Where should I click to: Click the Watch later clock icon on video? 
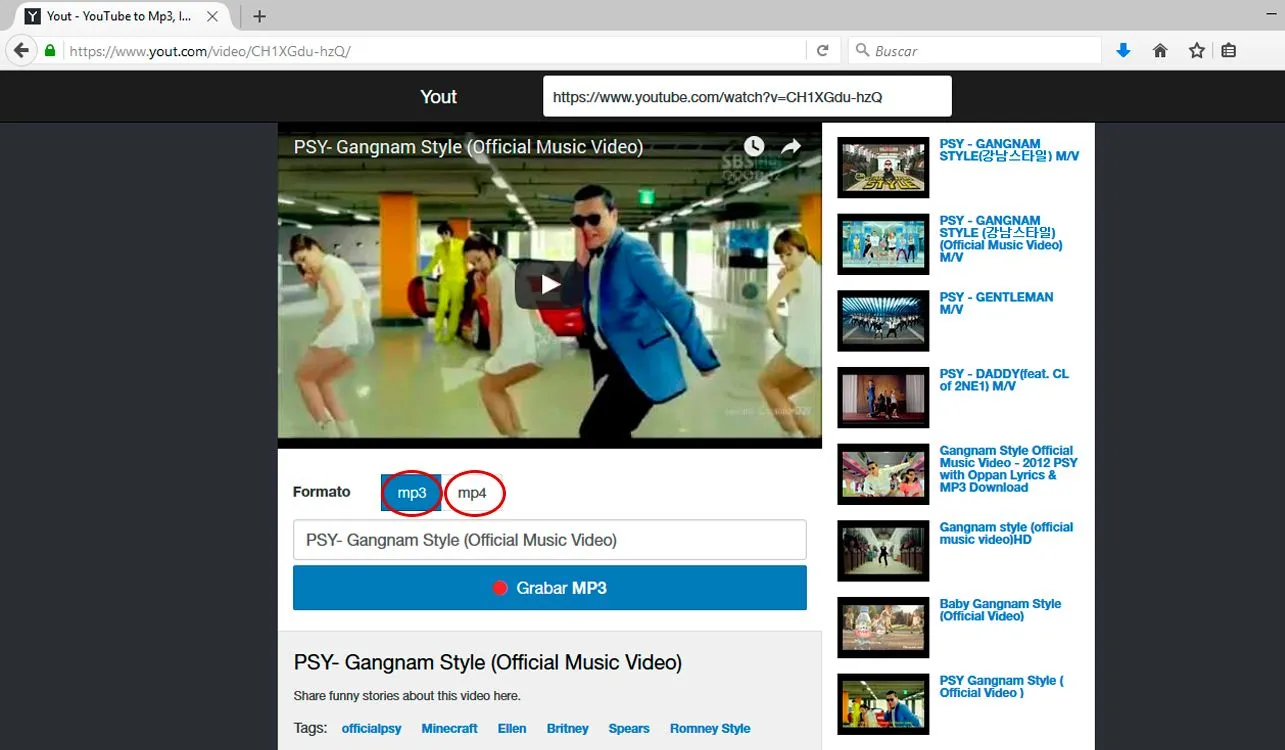point(753,147)
